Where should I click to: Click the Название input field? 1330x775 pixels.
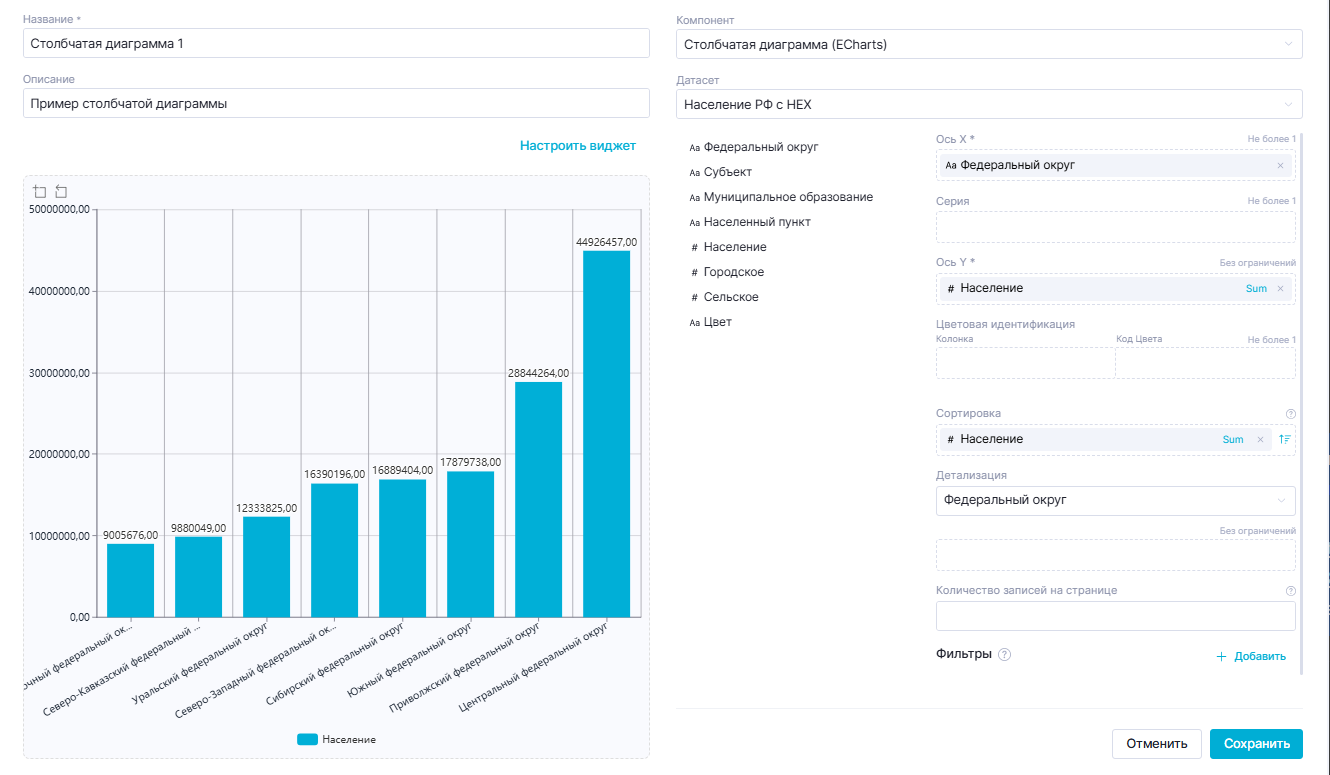click(336, 44)
